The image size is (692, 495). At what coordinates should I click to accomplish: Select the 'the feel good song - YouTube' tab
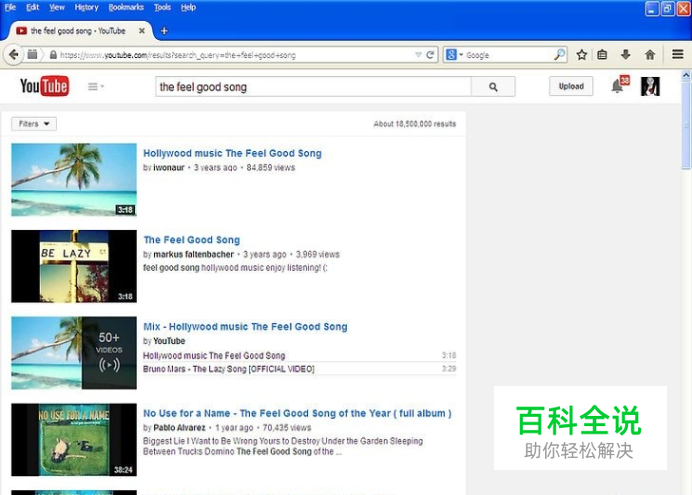coord(79,30)
